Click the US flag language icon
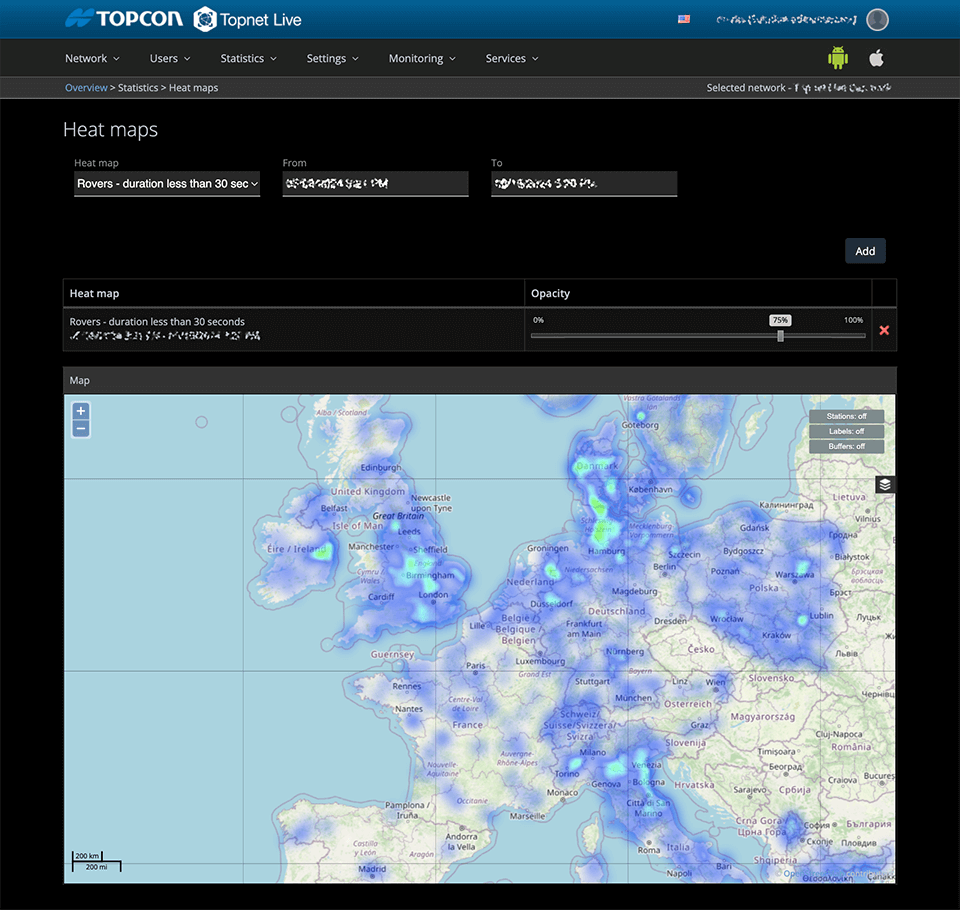Screen dimensions: 960x910 [684, 19]
